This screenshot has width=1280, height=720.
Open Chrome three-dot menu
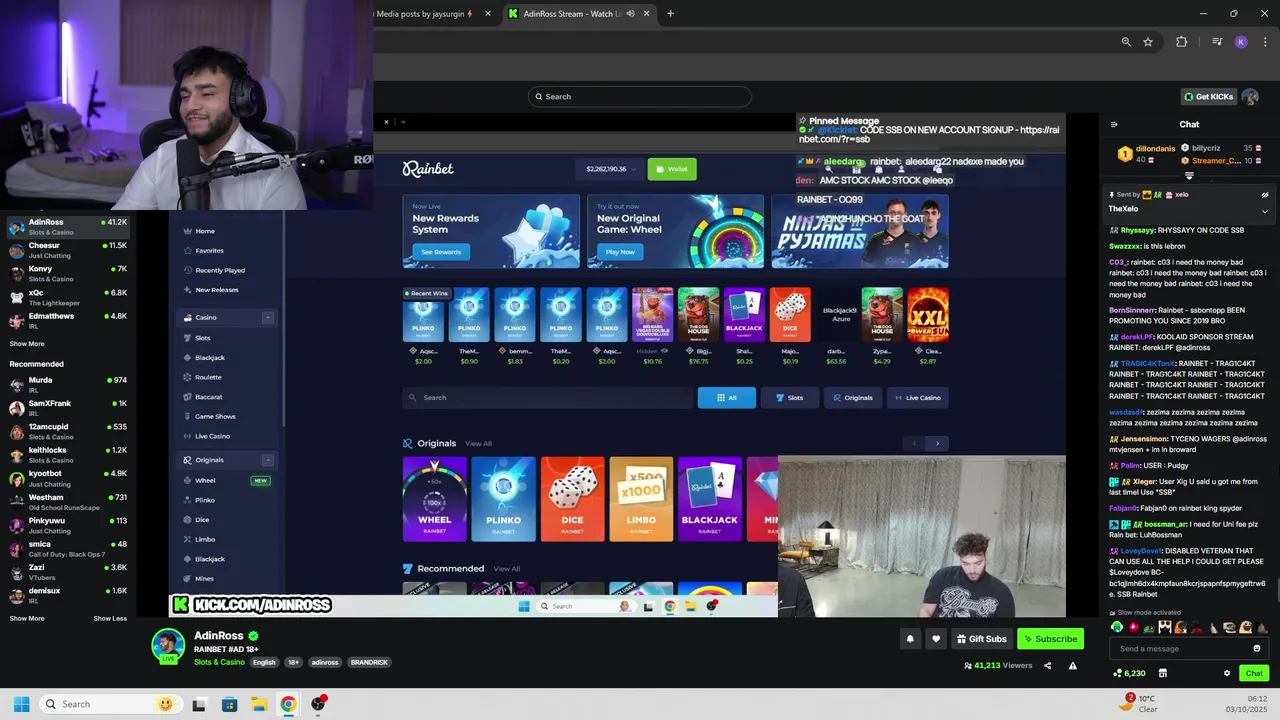1264,42
